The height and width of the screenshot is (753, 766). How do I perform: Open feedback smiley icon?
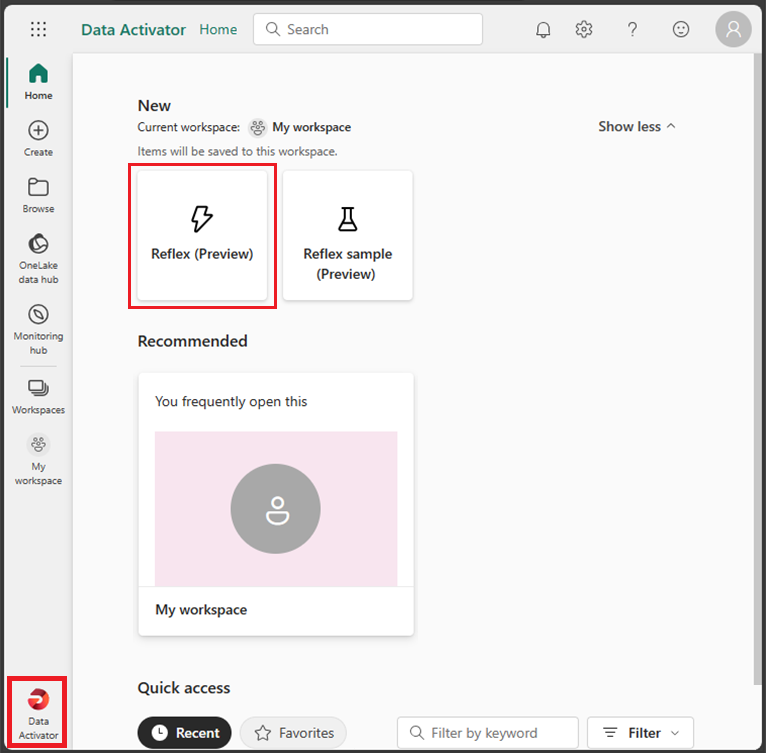click(x=681, y=29)
